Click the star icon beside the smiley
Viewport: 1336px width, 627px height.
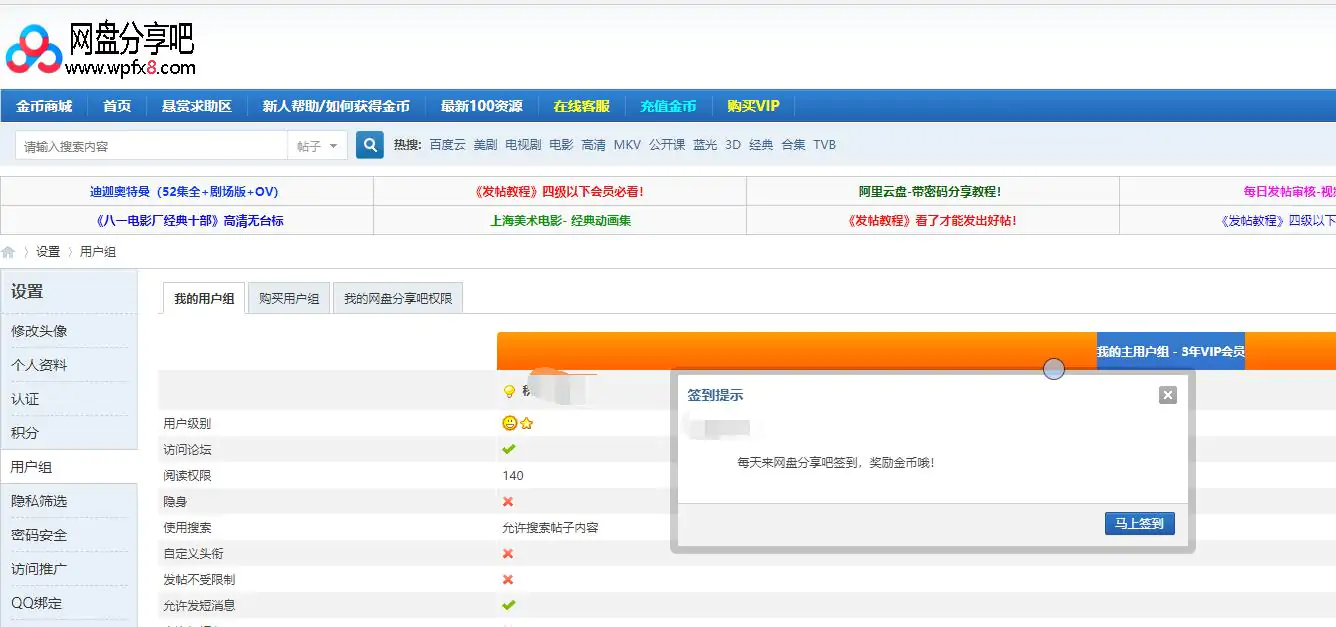527,423
